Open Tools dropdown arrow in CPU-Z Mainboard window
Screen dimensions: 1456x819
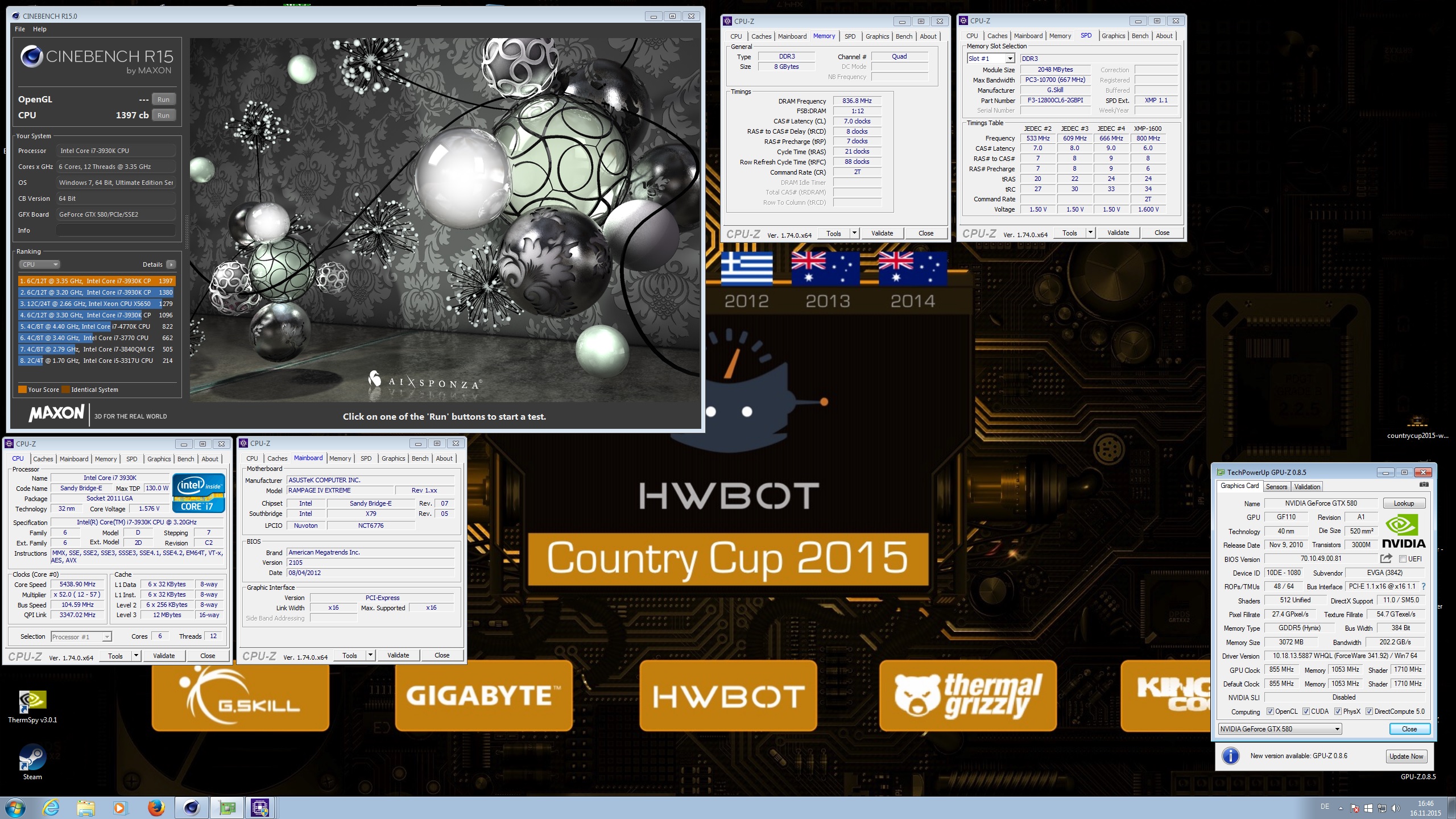[x=370, y=655]
